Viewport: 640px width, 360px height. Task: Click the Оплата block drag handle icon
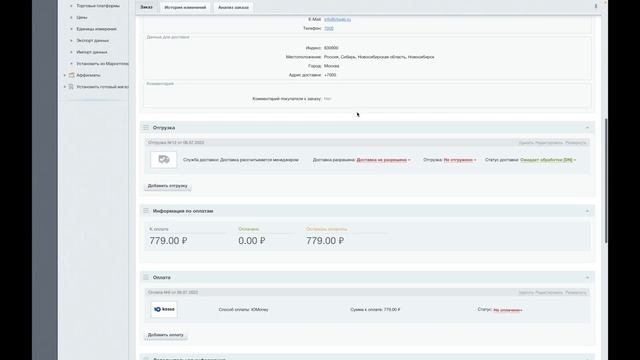coord(146,277)
